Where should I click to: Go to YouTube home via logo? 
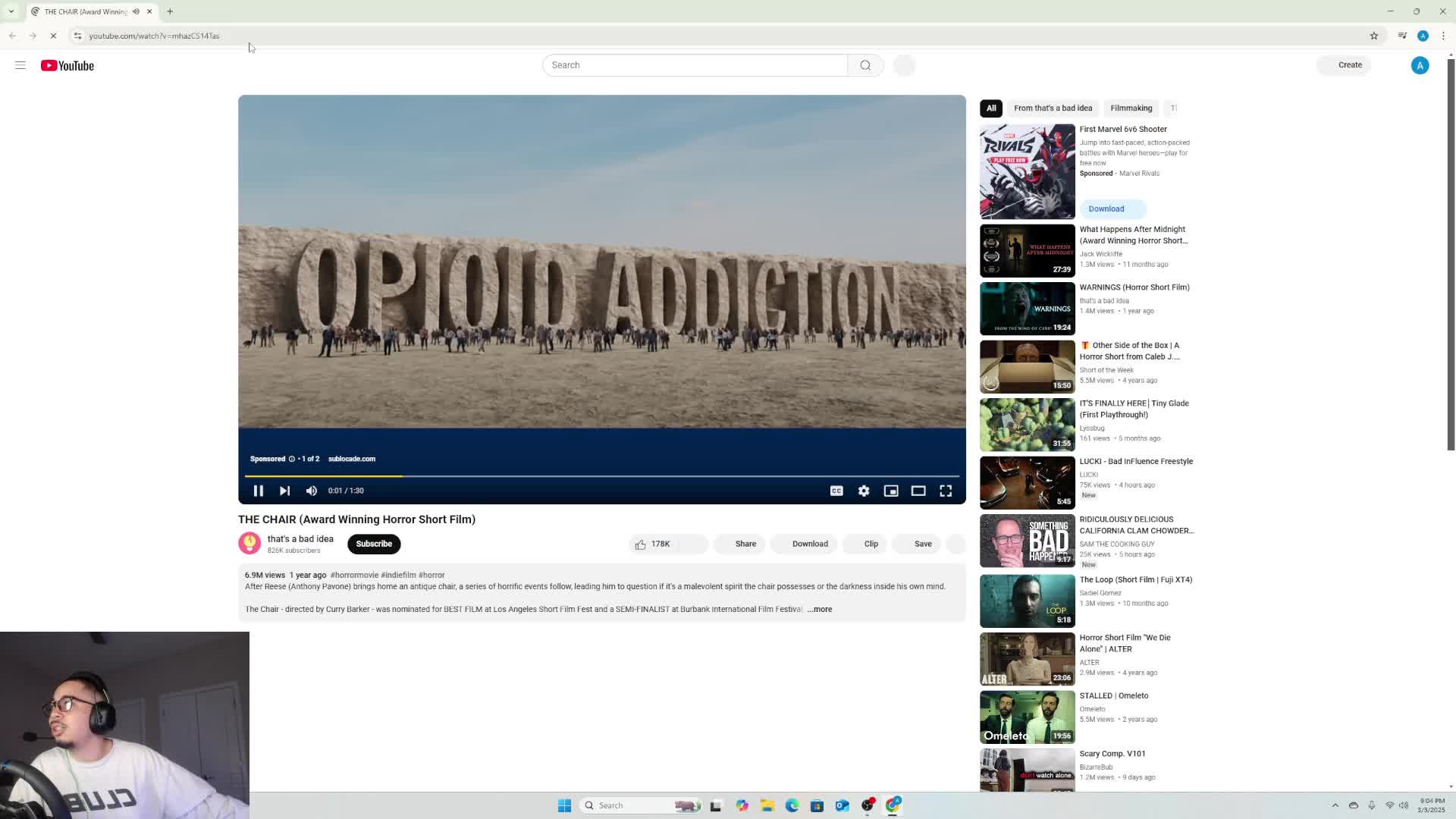67,65
